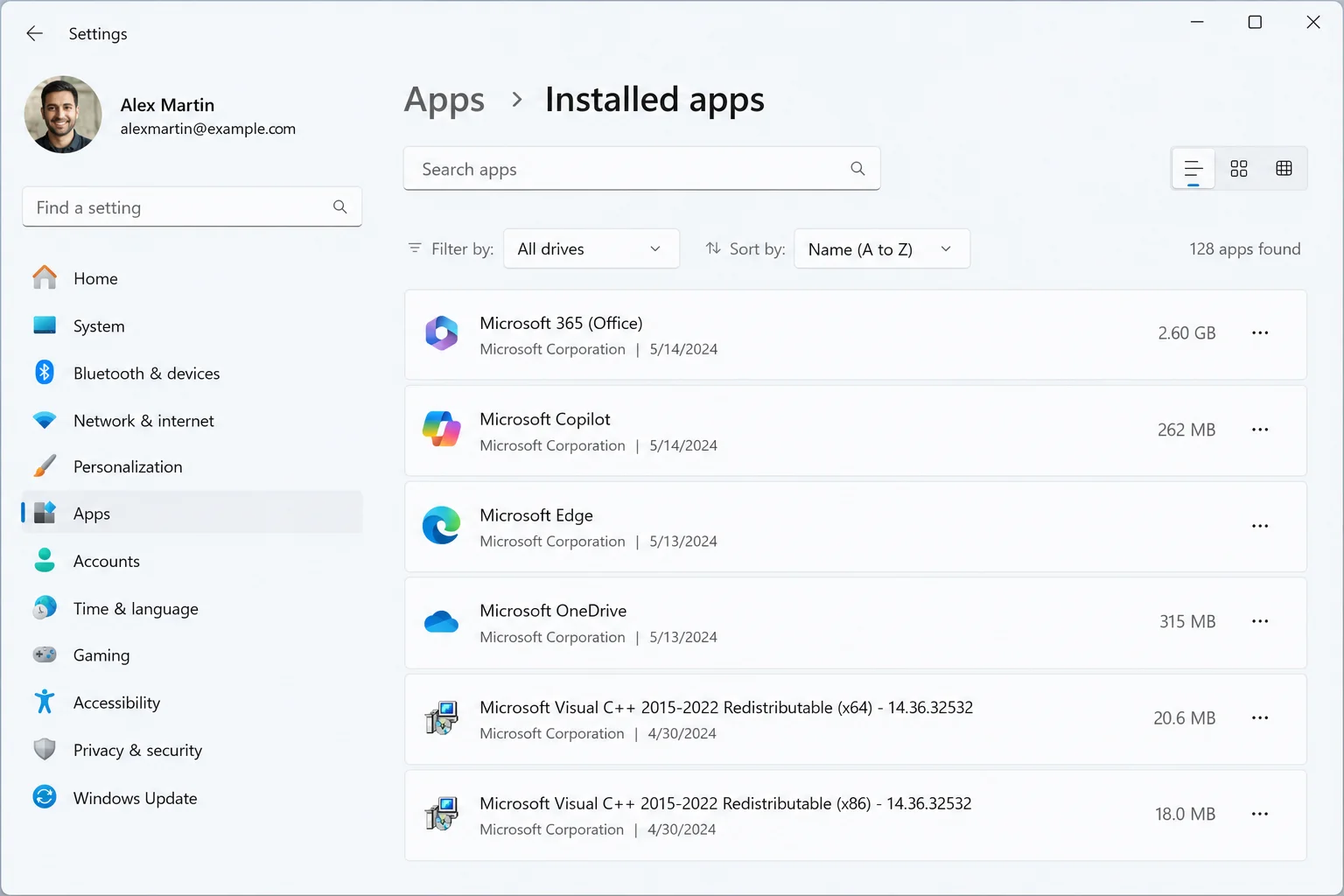Open more options for Microsoft Edge
This screenshot has height=896, width=1344.
click(1260, 526)
